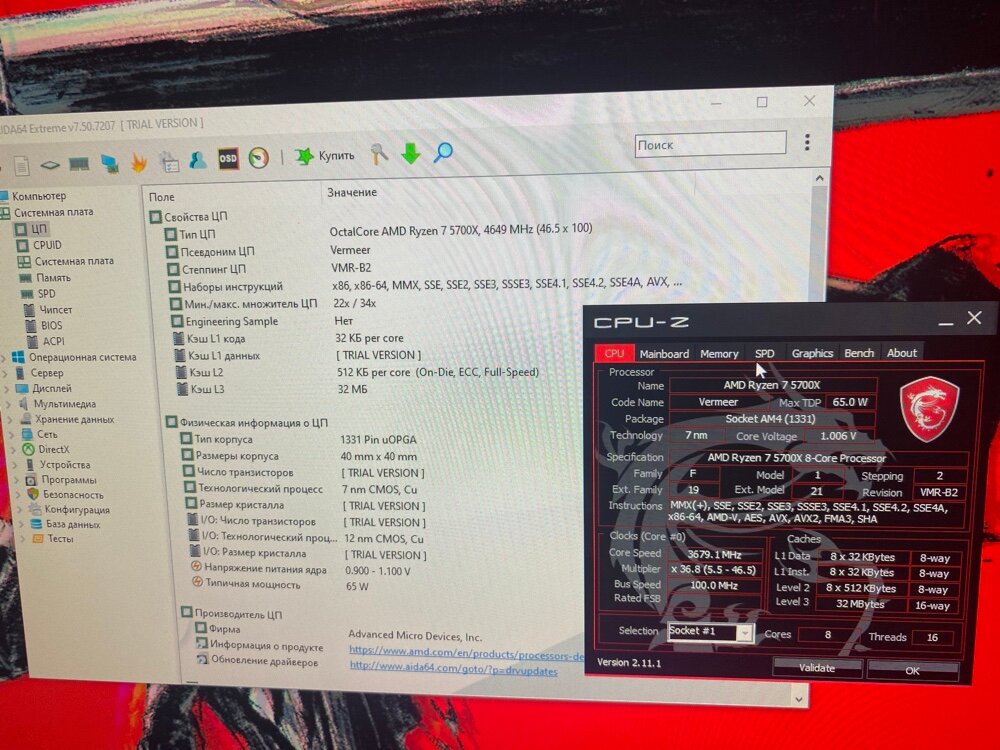
Task: Click the MSI dragon logo in CPU-Z
Action: tap(929, 409)
